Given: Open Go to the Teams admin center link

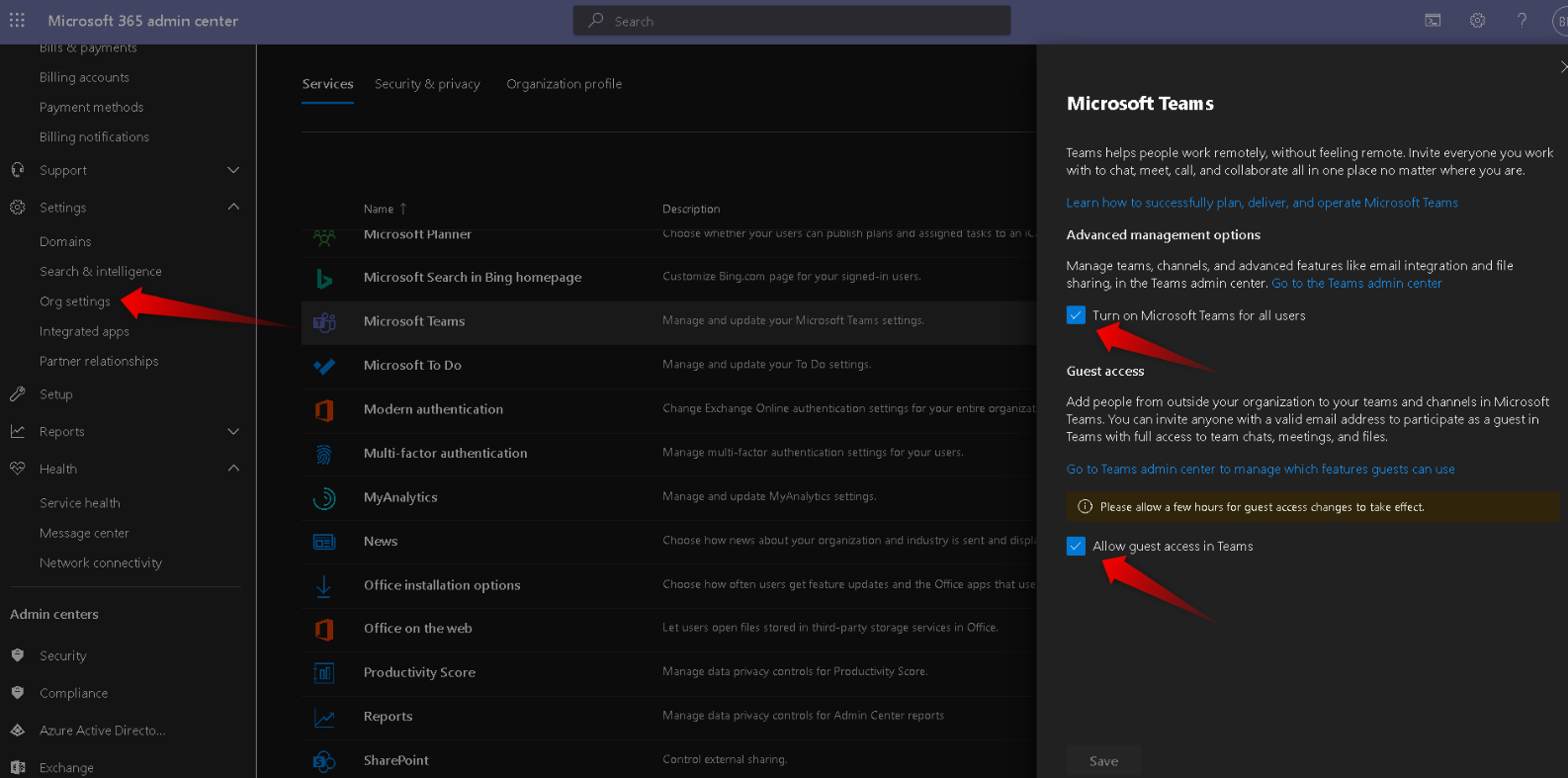Looking at the screenshot, I should tap(1356, 284).
